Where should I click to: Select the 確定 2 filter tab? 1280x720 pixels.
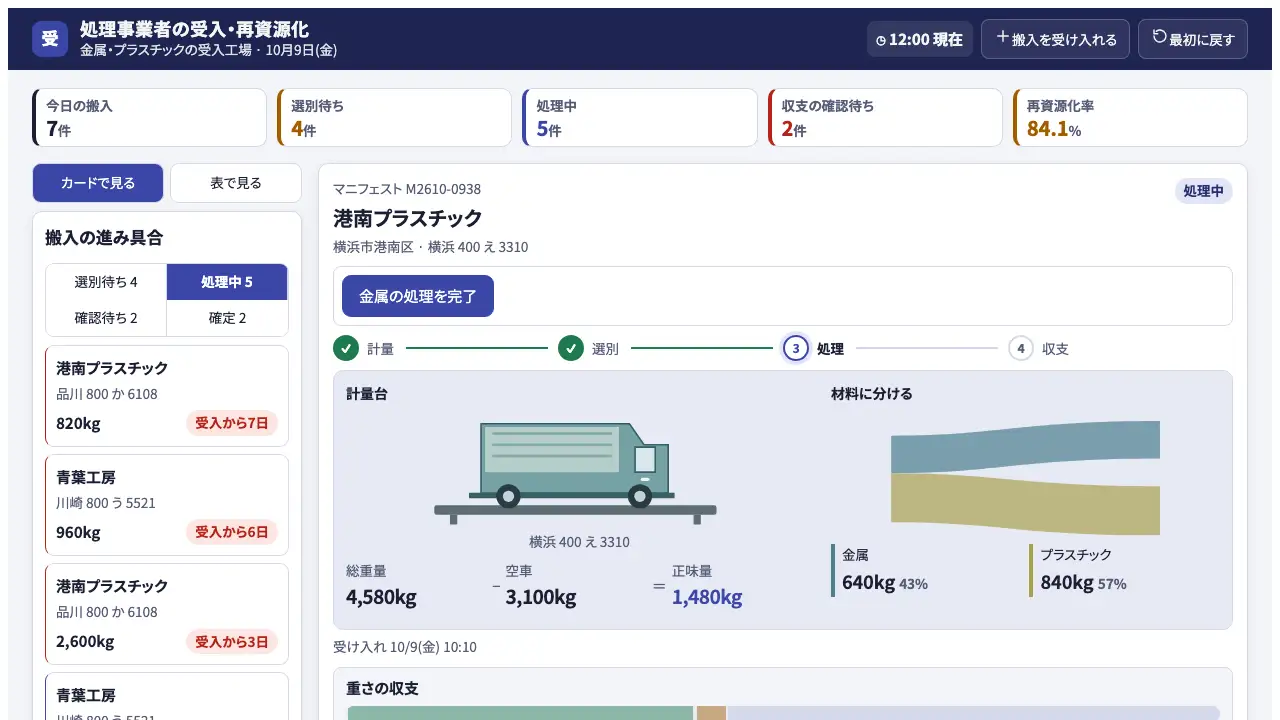(227, 318)
